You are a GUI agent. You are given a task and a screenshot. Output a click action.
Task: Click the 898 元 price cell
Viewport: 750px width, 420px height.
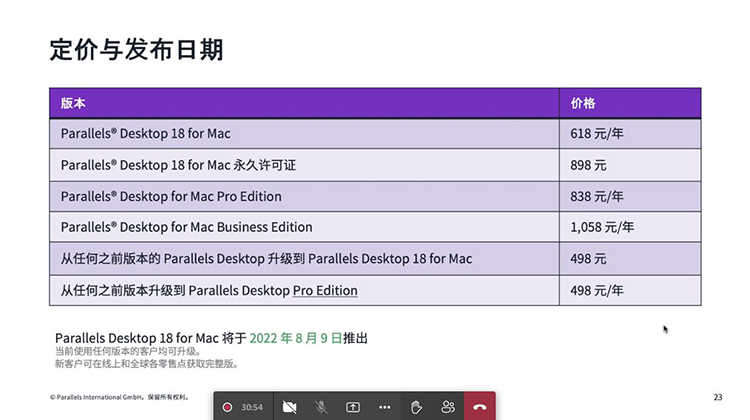point(630,165)
